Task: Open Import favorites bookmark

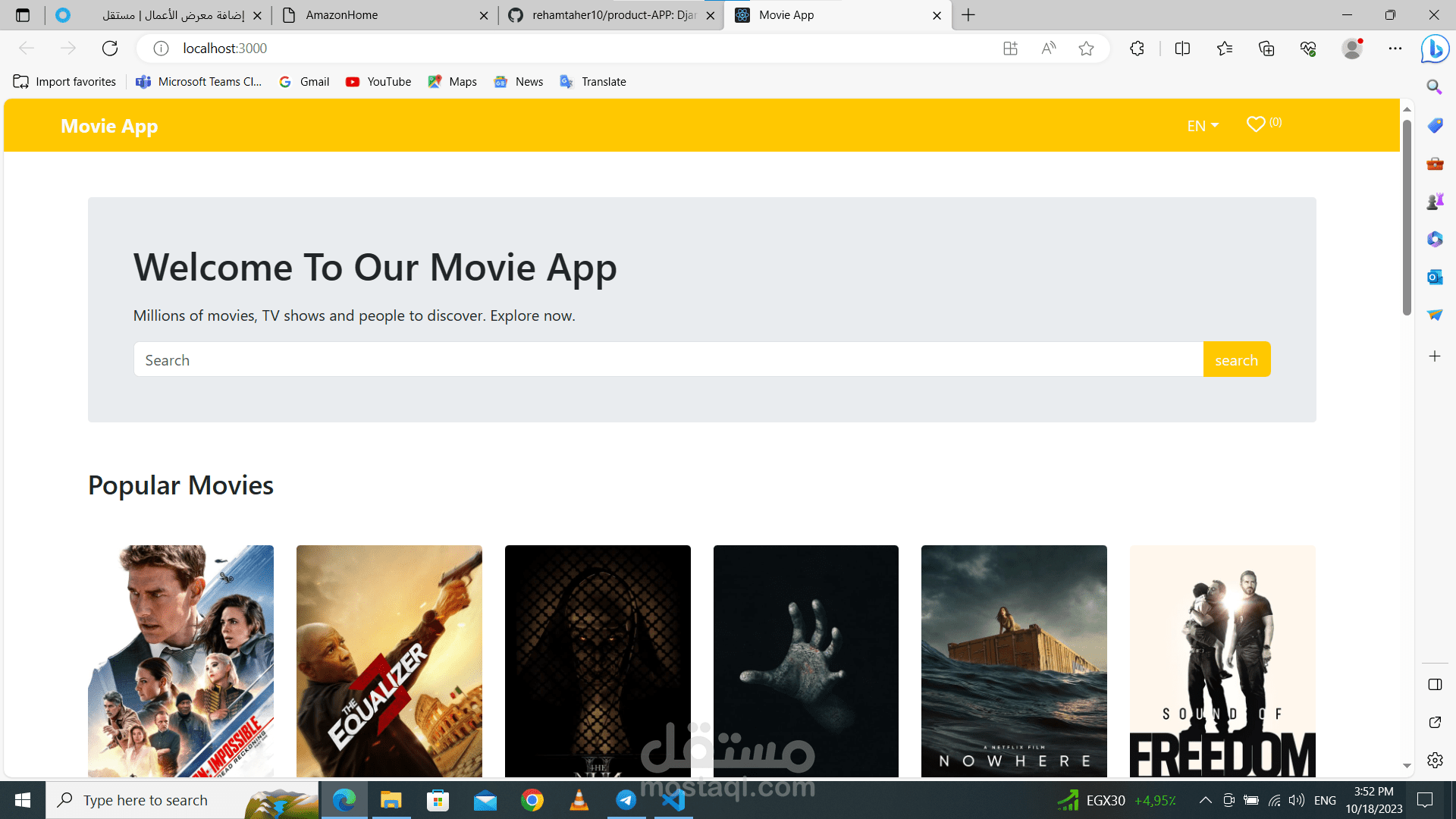Action: (65, 82)
